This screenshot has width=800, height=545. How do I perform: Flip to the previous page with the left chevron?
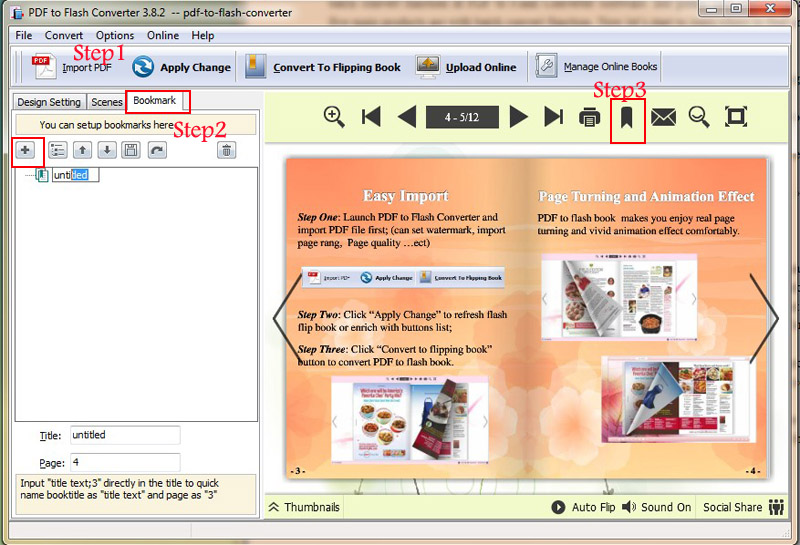coord(288,319)
